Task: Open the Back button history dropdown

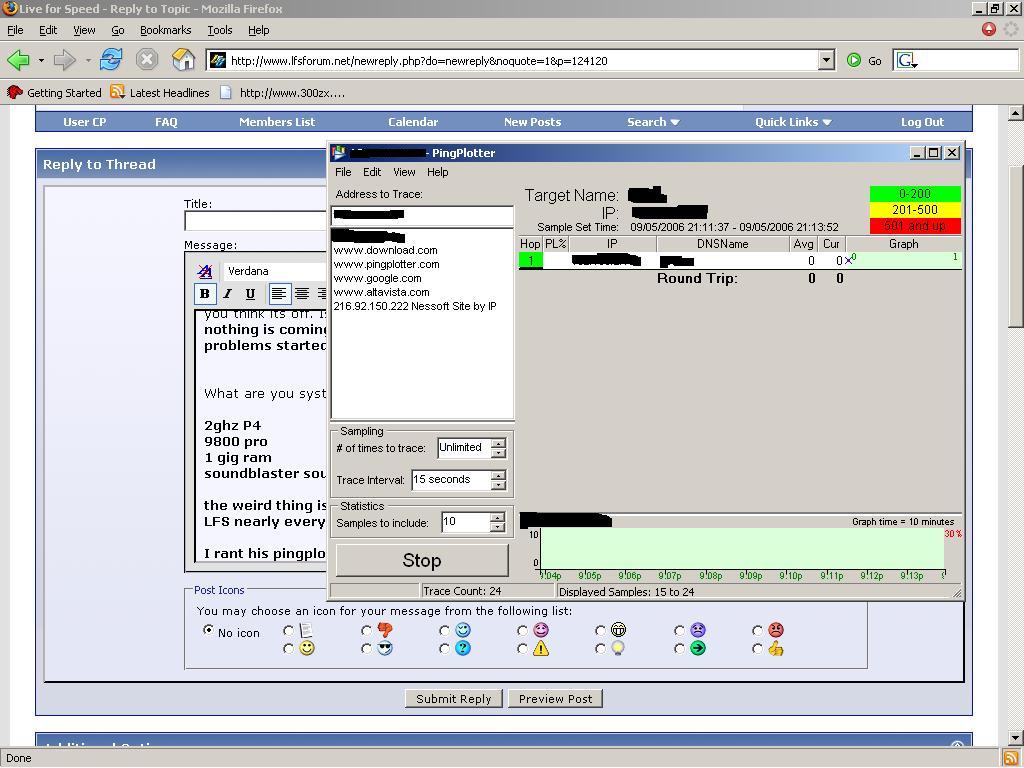Action: click(41, 61)
